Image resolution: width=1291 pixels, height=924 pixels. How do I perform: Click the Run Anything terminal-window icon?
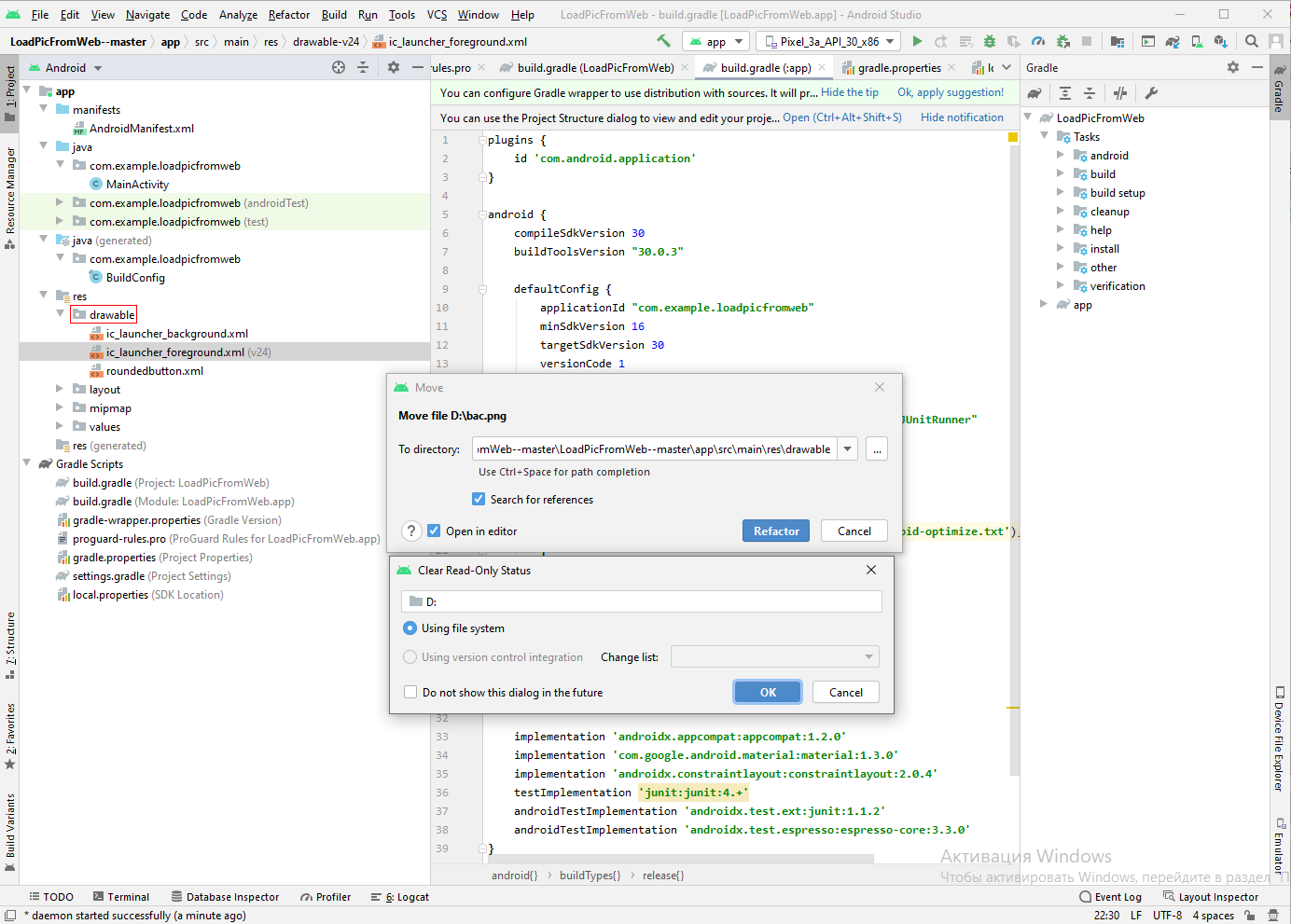click(1148, 41)
